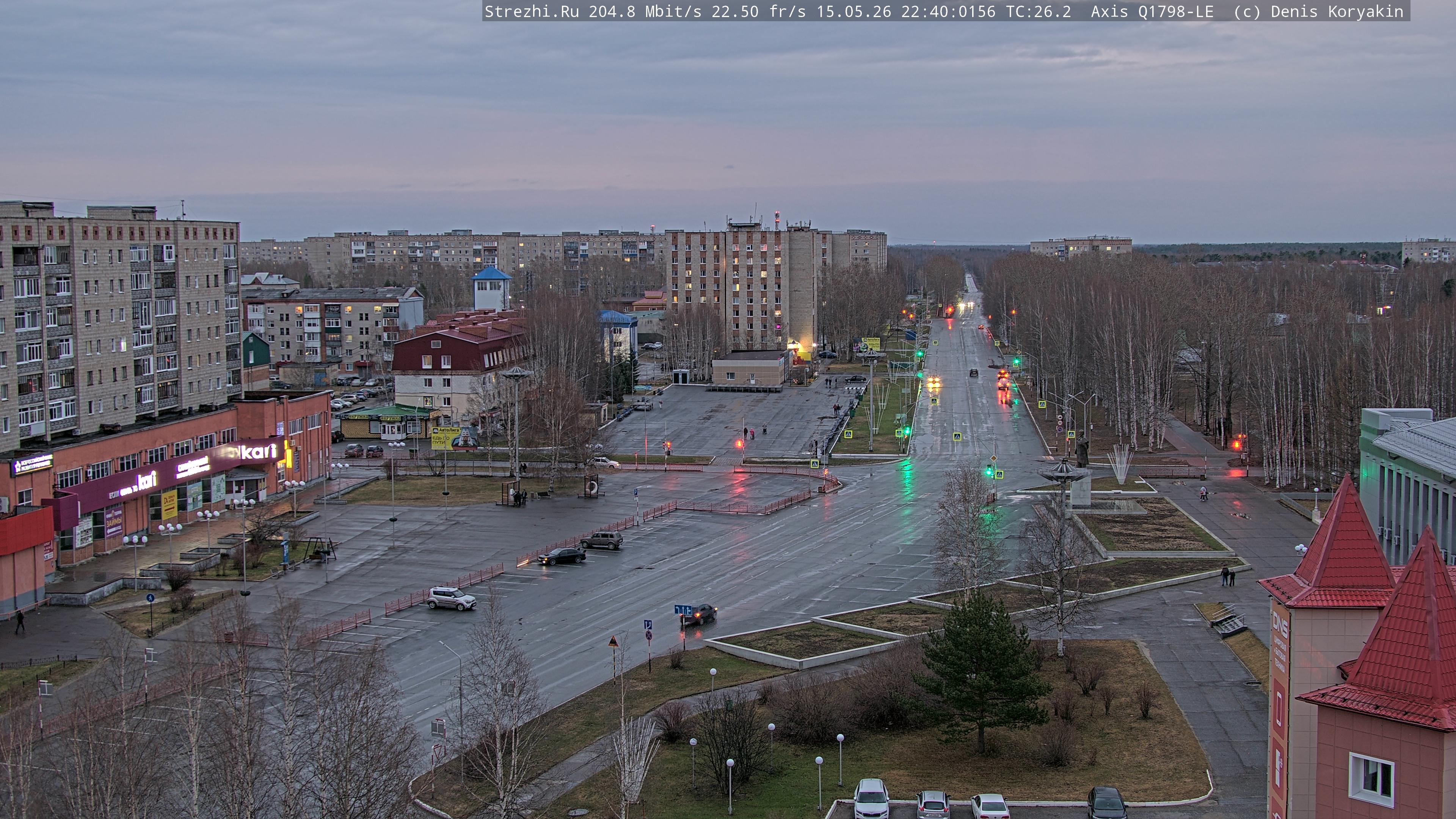This screenshot has height=819, width=1456.
Task: Click the TC:26.2 temperature readout
Action: pyautogui.click(x=1038, y=12)
